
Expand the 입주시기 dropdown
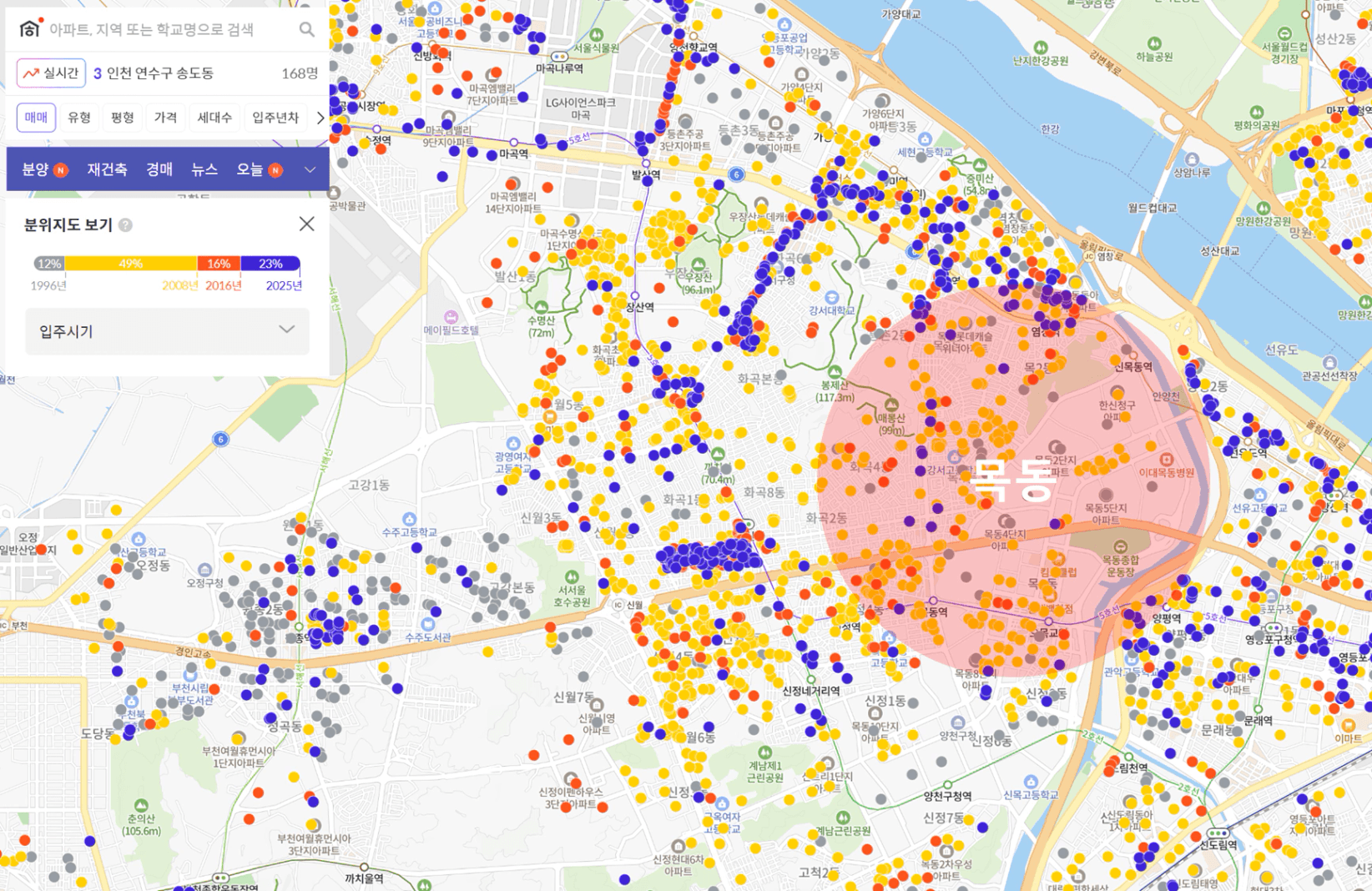(x=167, y=331)
